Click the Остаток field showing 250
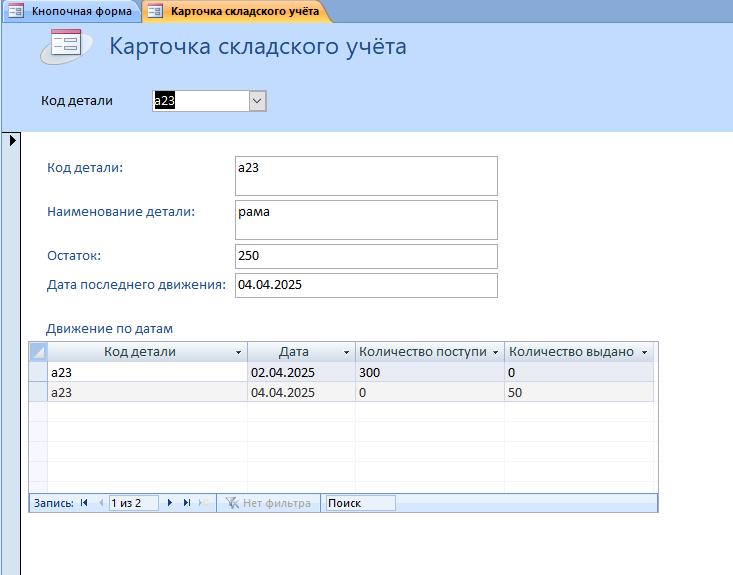Image resolution: width=733 pixels, height=575 pixels. (x=366, y=256)
